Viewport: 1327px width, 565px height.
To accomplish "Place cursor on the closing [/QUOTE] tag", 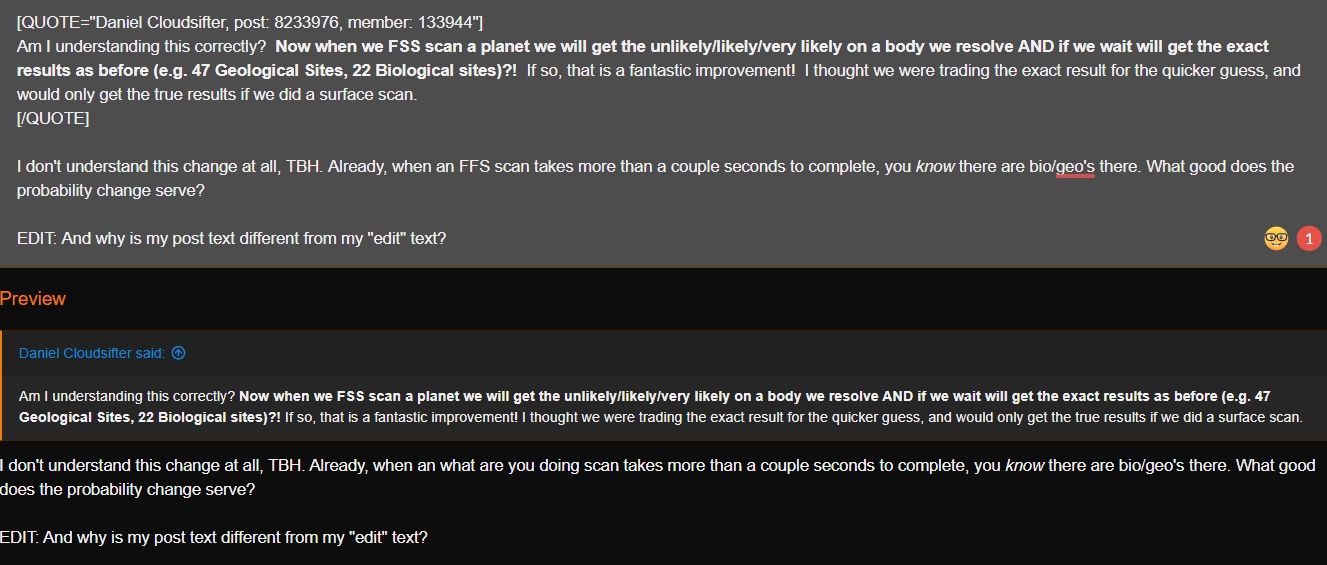I will point(53,119).
